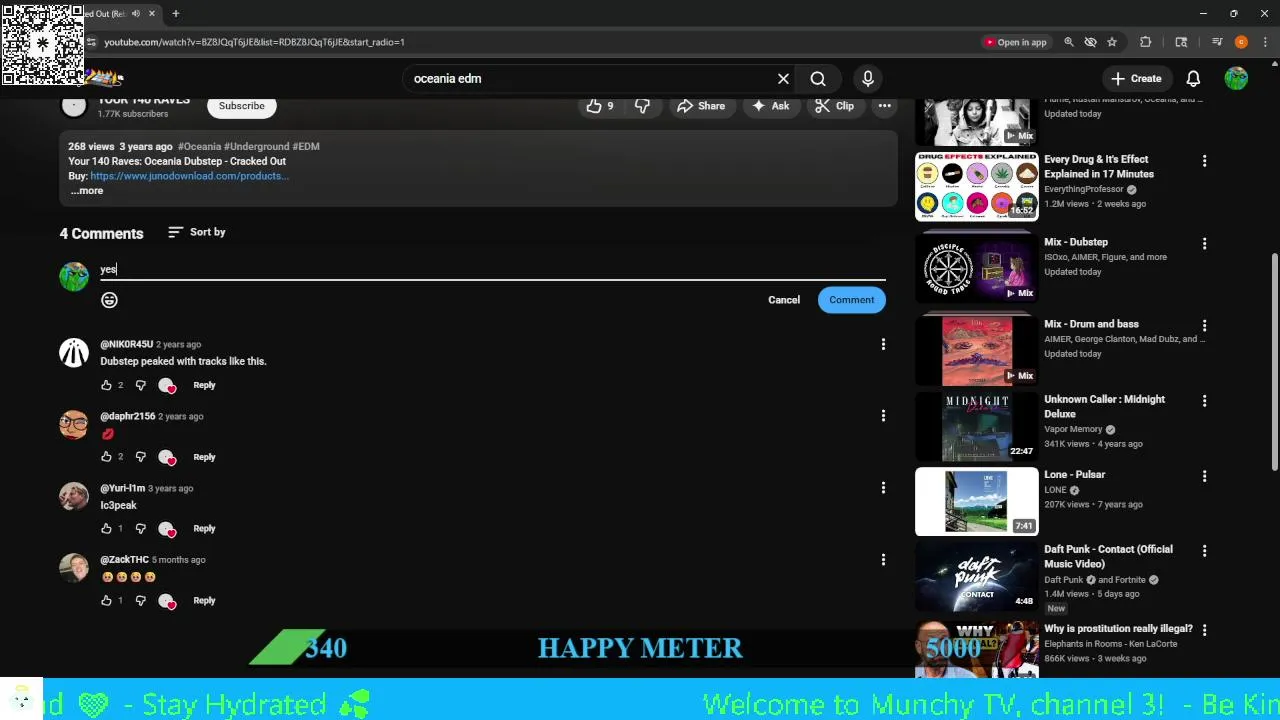Open menu for Daft Punk - Contact video
This screenshot has width=1280, height=720.
tap(1204, 551)
